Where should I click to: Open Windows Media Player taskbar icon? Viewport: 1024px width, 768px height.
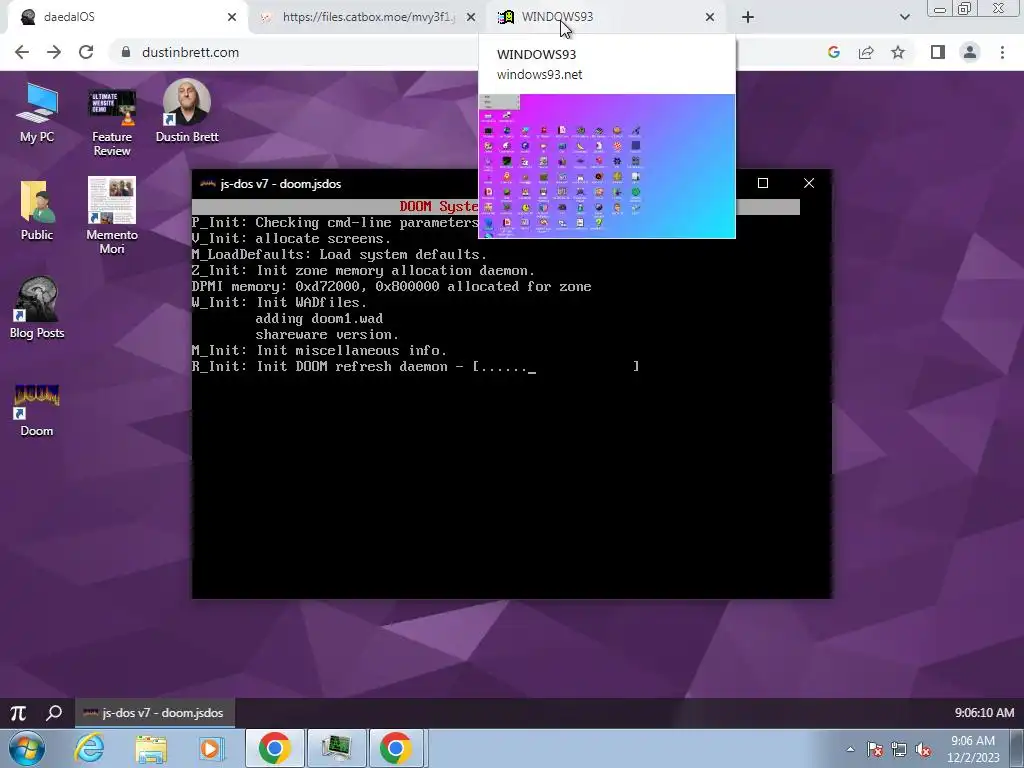(x=211, y=748)
